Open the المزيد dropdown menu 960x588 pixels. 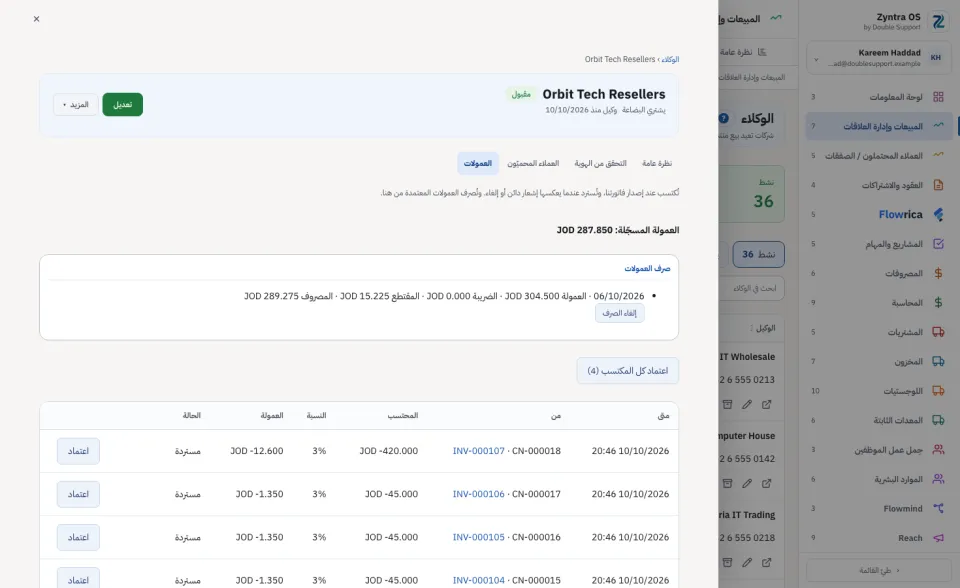(x=75, y=105)
